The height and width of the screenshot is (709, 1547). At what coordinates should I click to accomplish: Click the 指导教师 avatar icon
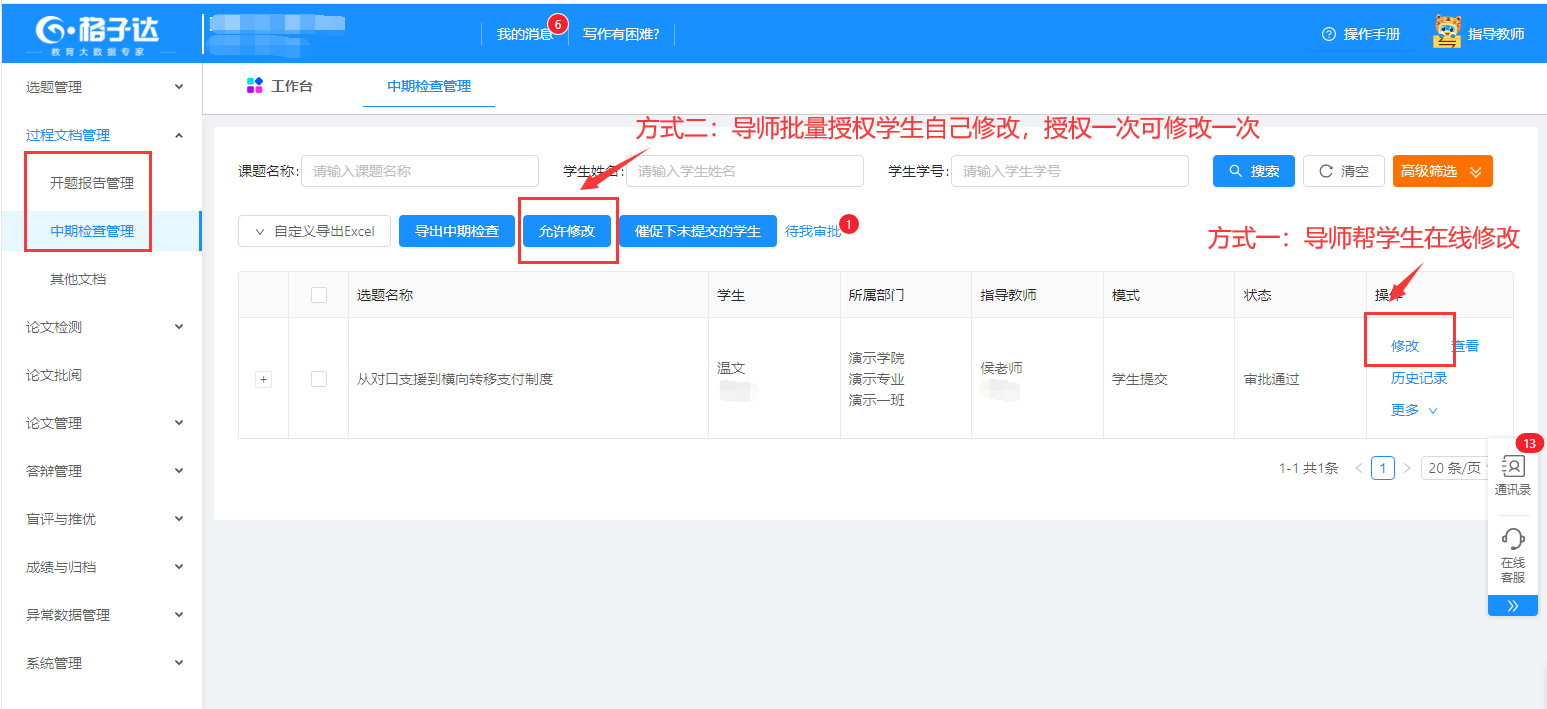coord(1446,33)
